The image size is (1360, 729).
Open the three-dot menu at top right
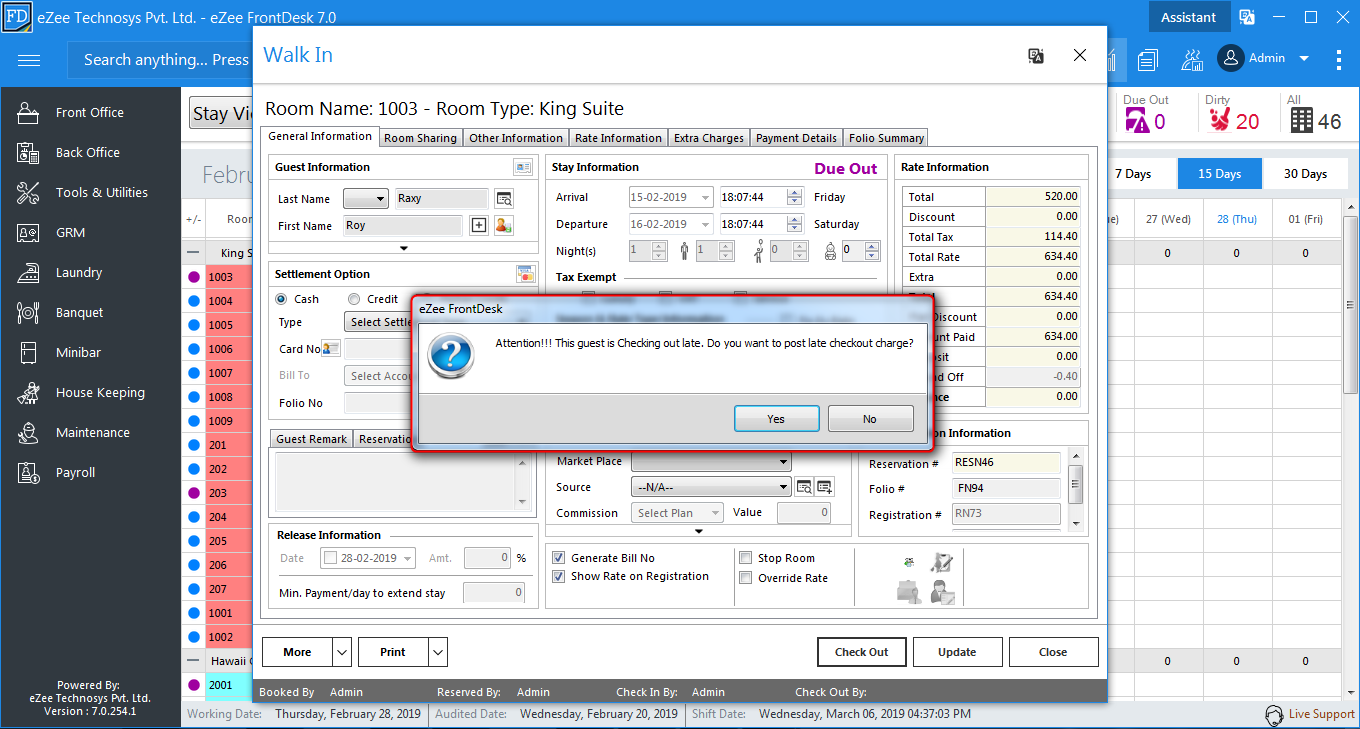[x=1340, y=60]
